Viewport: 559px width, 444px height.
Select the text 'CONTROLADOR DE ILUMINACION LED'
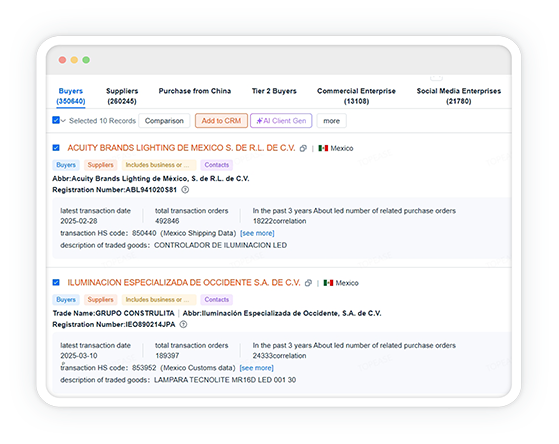(x=220, y=245)
